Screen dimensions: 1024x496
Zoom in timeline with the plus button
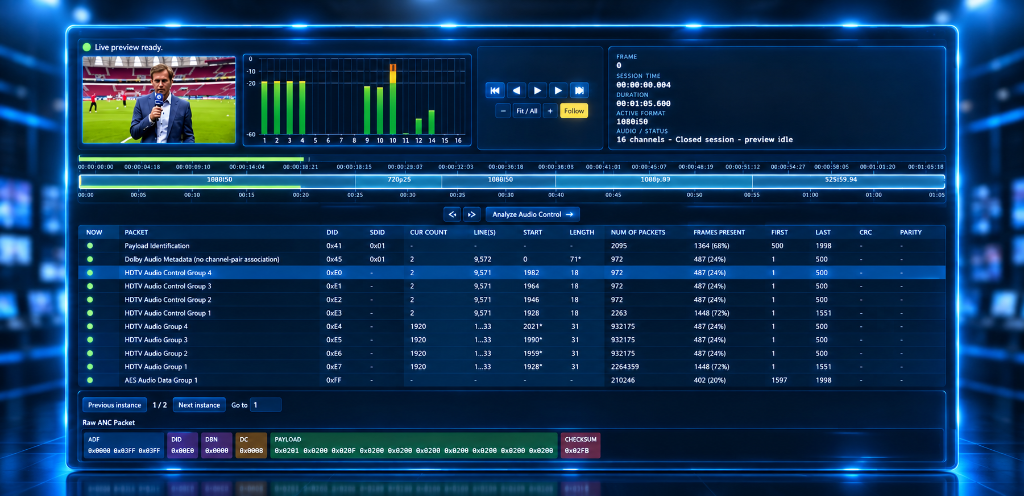click(550, 111)
